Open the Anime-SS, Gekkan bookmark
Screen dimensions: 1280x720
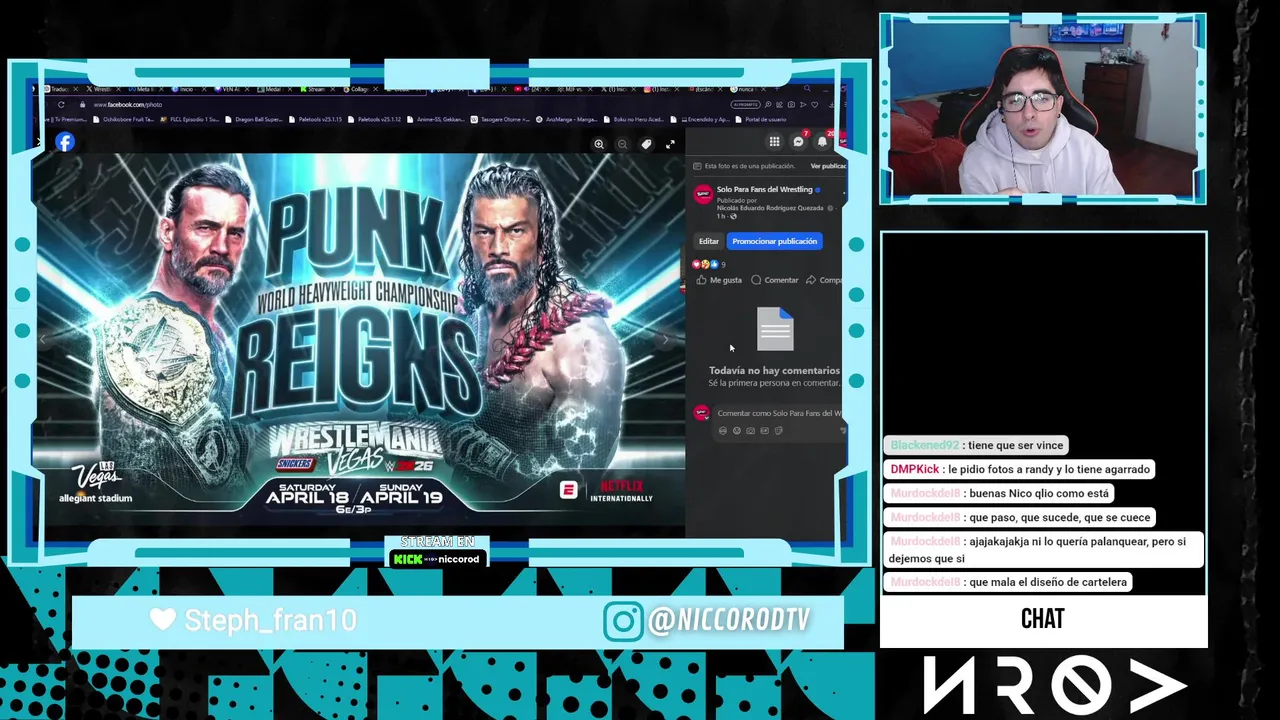coord(435,119)
